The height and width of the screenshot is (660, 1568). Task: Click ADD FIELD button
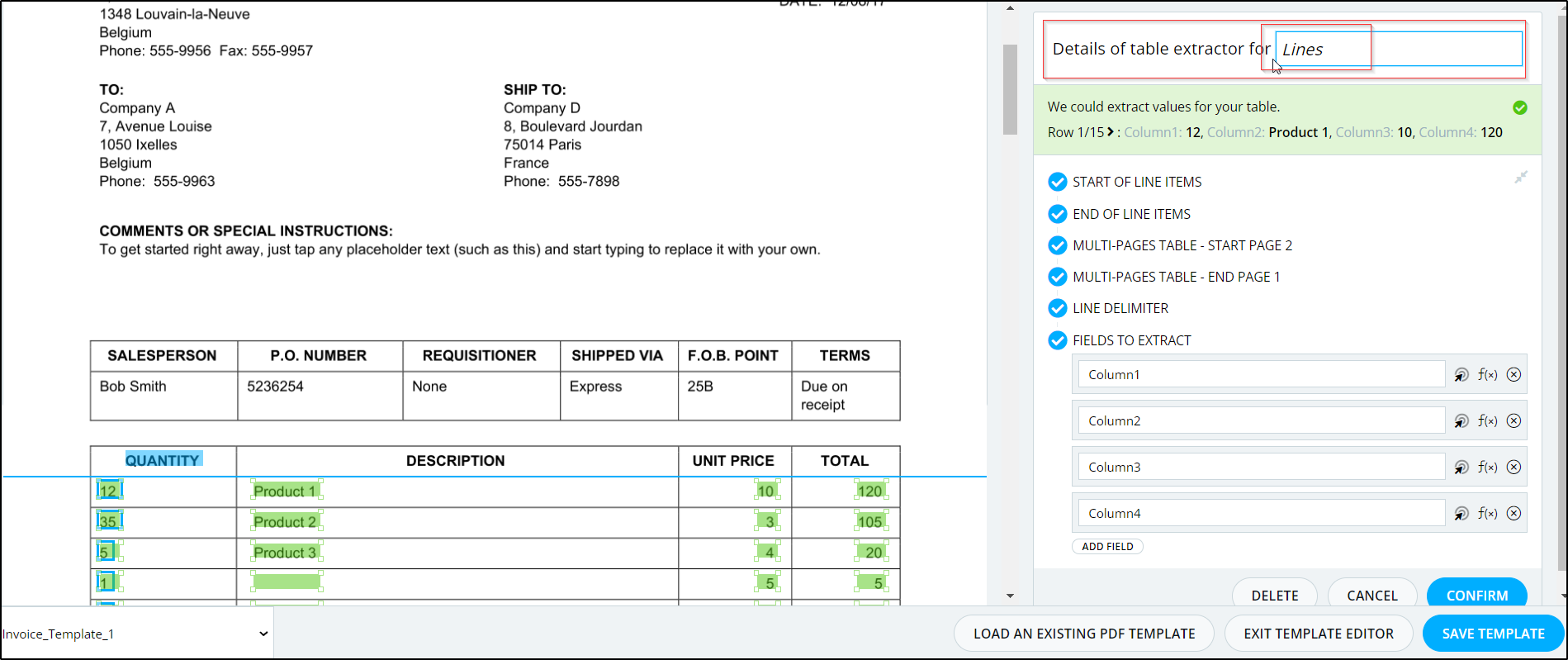click(x=1107, y=547)
